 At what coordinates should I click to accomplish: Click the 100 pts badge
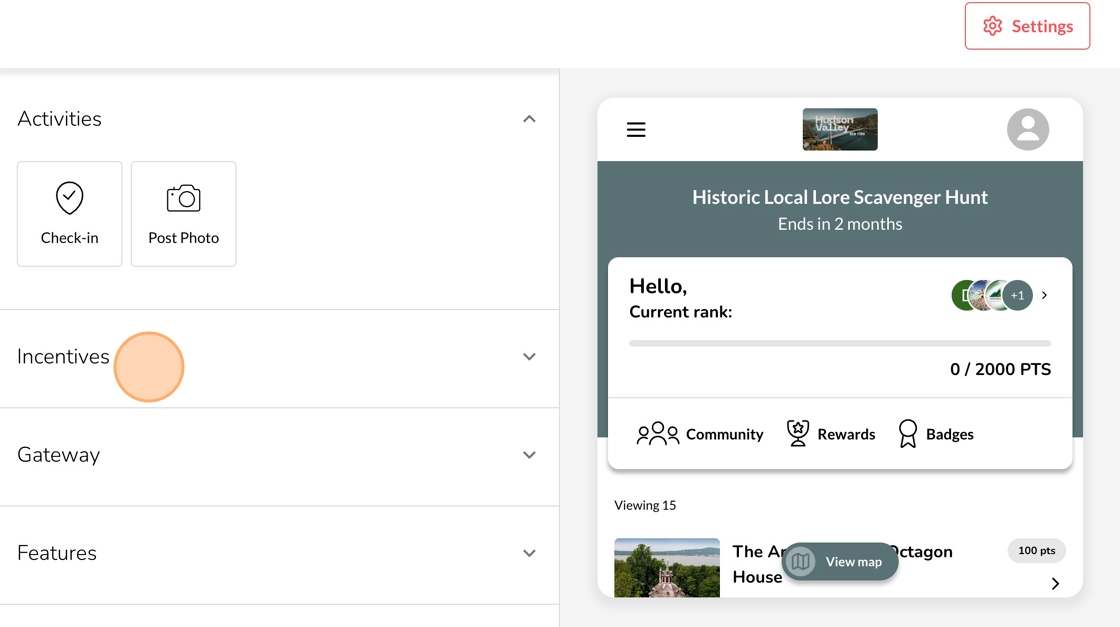1037,551
